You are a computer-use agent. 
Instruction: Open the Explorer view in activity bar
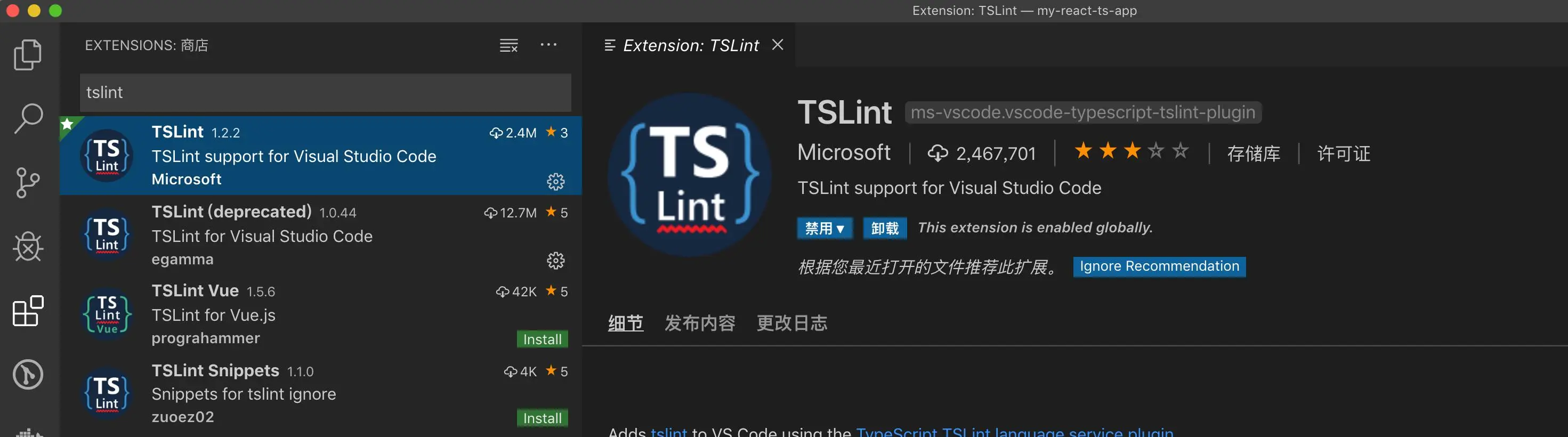coord(28,55)
